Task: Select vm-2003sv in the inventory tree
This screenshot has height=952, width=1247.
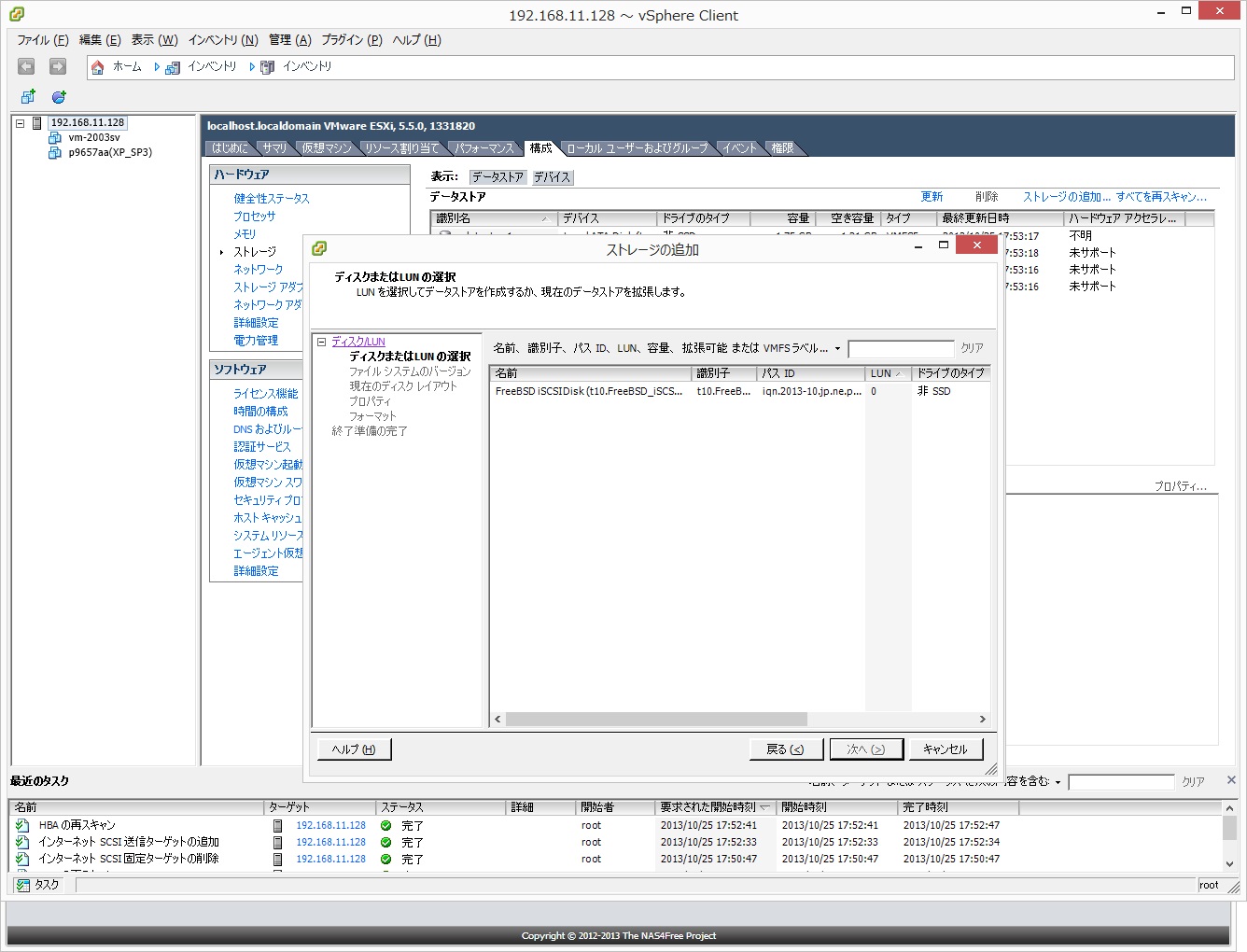Action: 94,137
